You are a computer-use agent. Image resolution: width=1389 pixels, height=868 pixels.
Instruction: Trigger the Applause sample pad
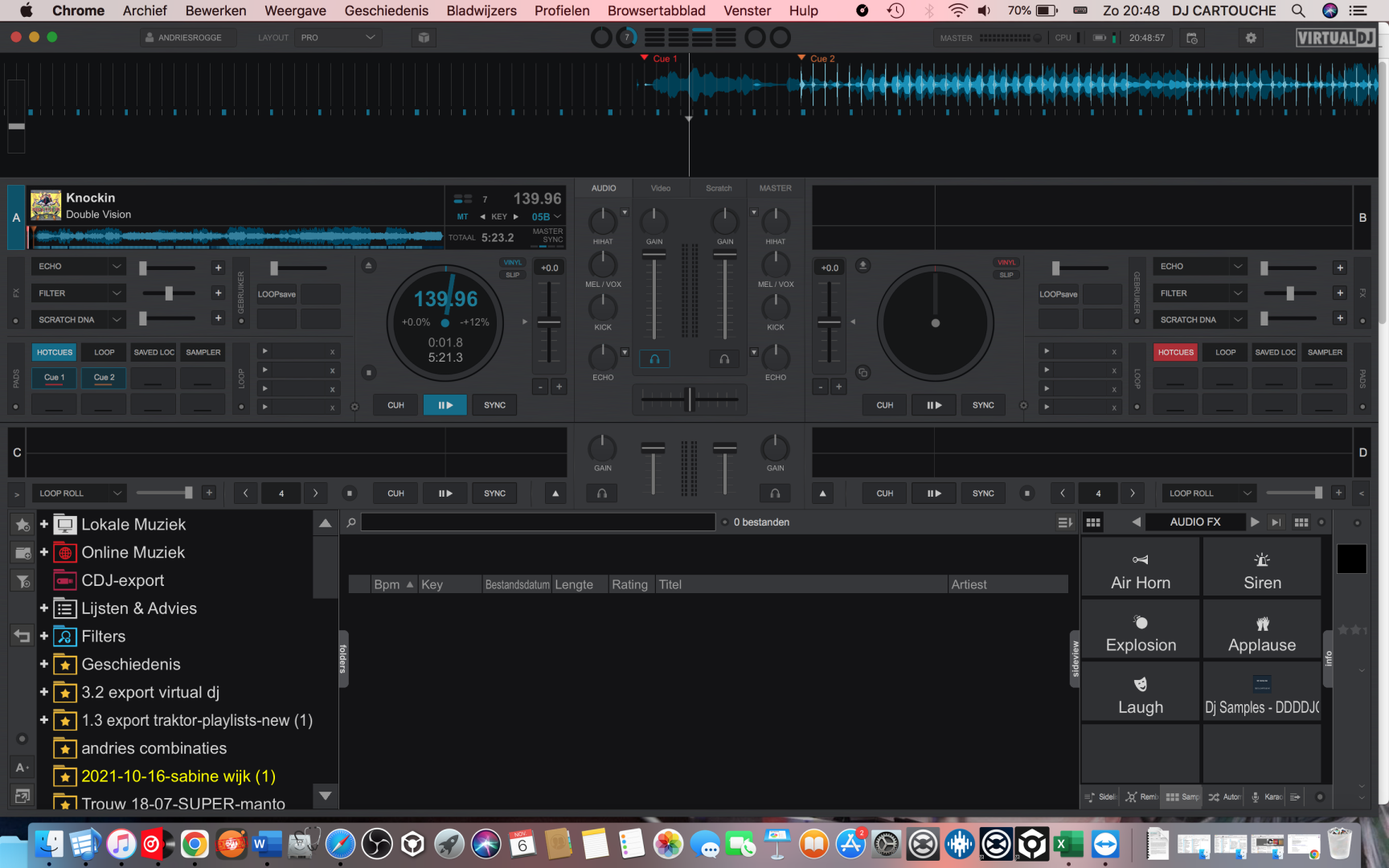point(1262,630)
